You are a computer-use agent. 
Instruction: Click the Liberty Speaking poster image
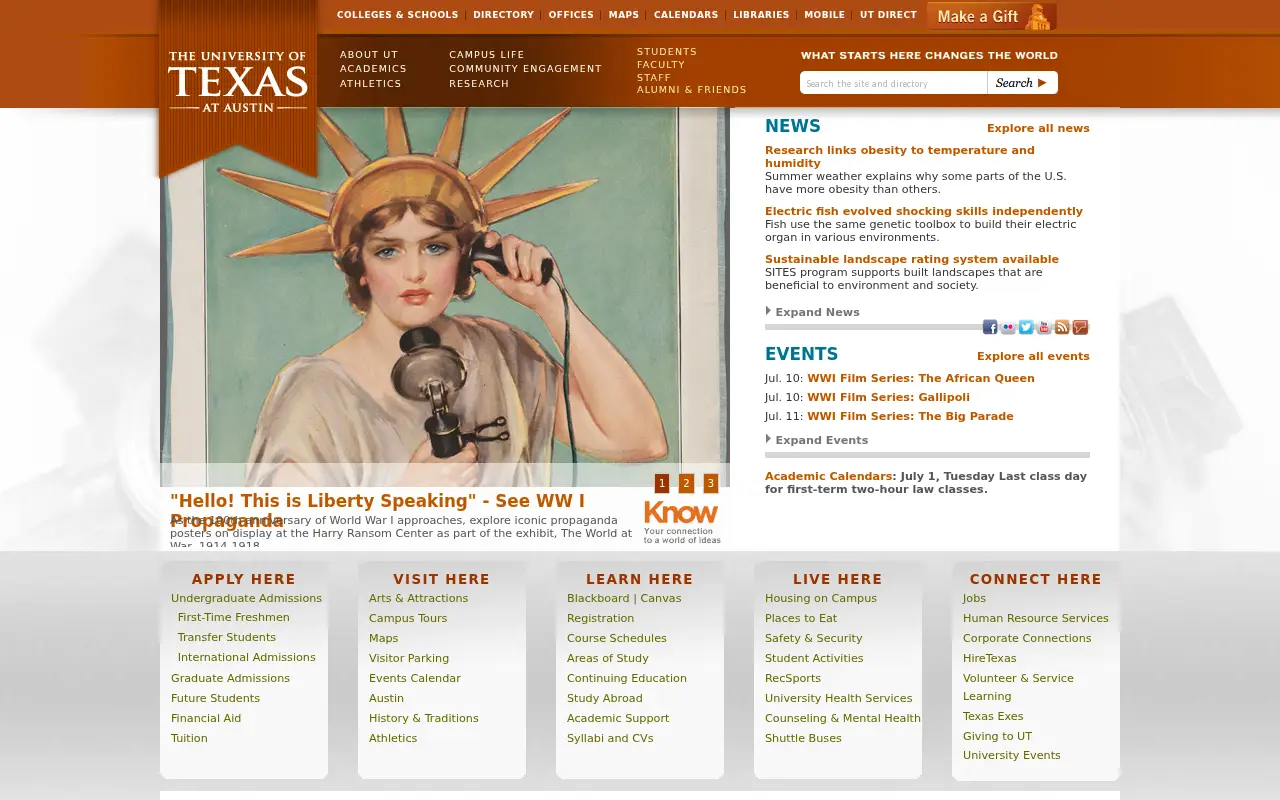[x=445, y=297]
